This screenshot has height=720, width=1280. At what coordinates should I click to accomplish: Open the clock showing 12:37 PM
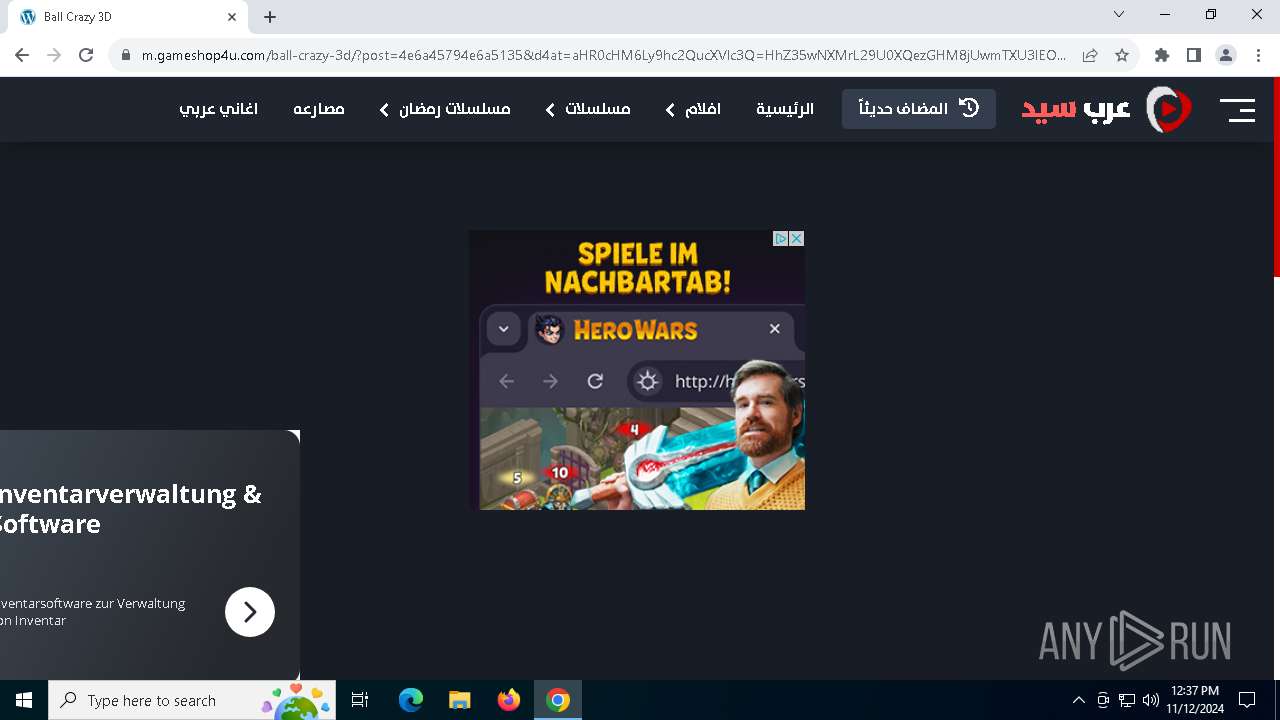(1195, 700)
